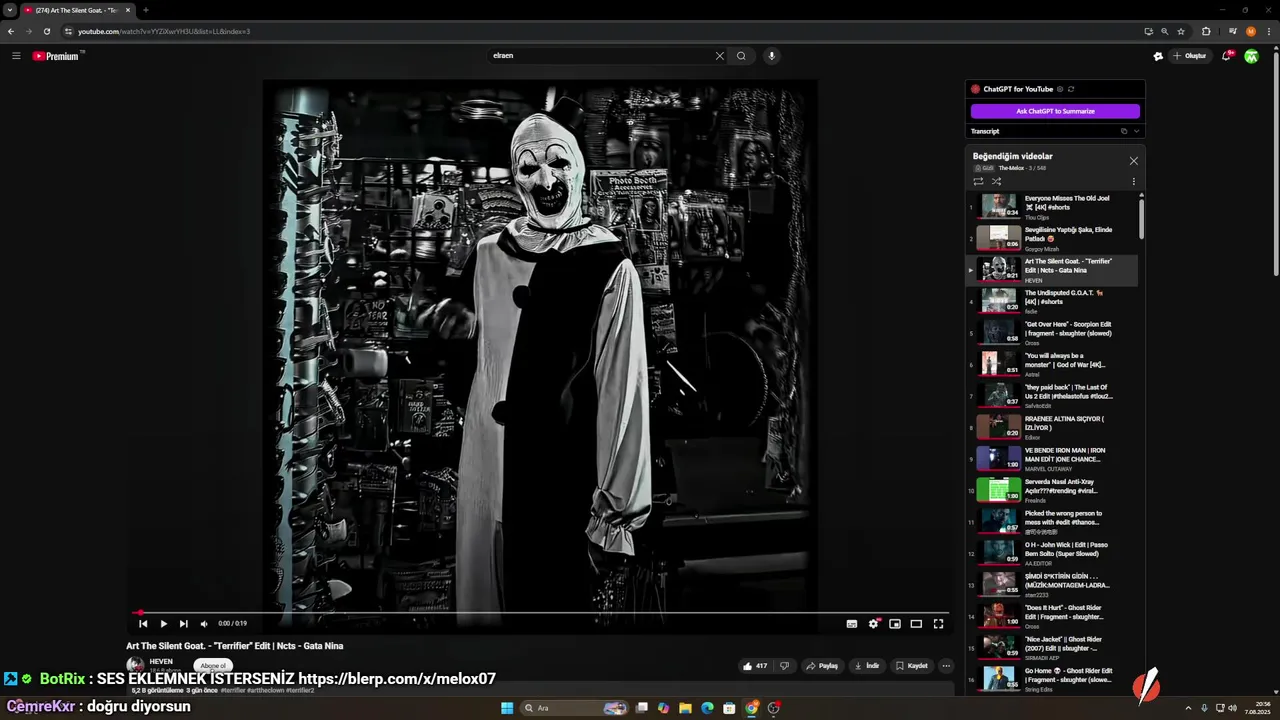The width and height of the screenshot is (1280, 720).
Task: Open the tab search dropdown arrow
Action: click(x=9, y=10)
